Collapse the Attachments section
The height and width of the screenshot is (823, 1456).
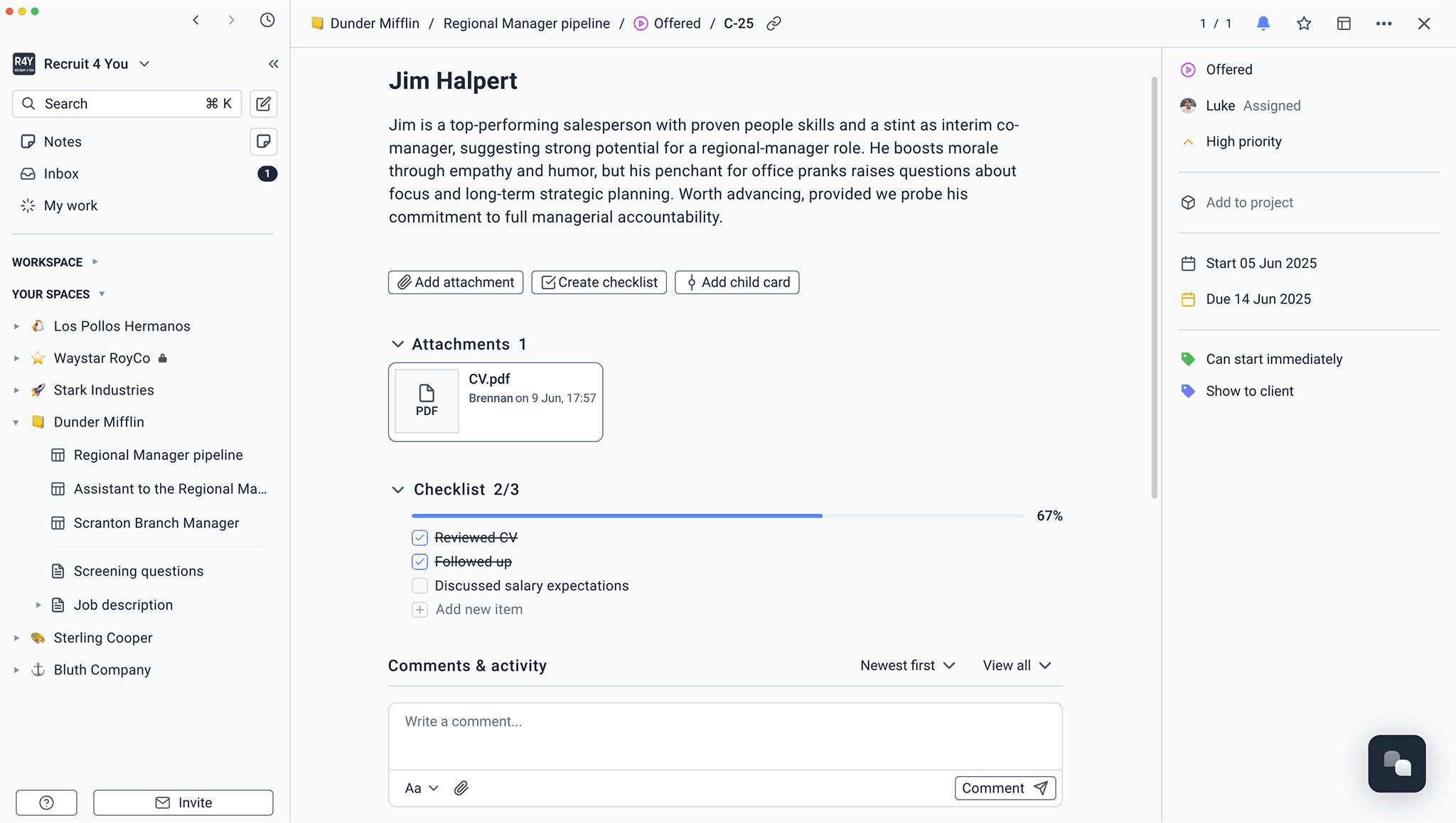click(397, 344)
